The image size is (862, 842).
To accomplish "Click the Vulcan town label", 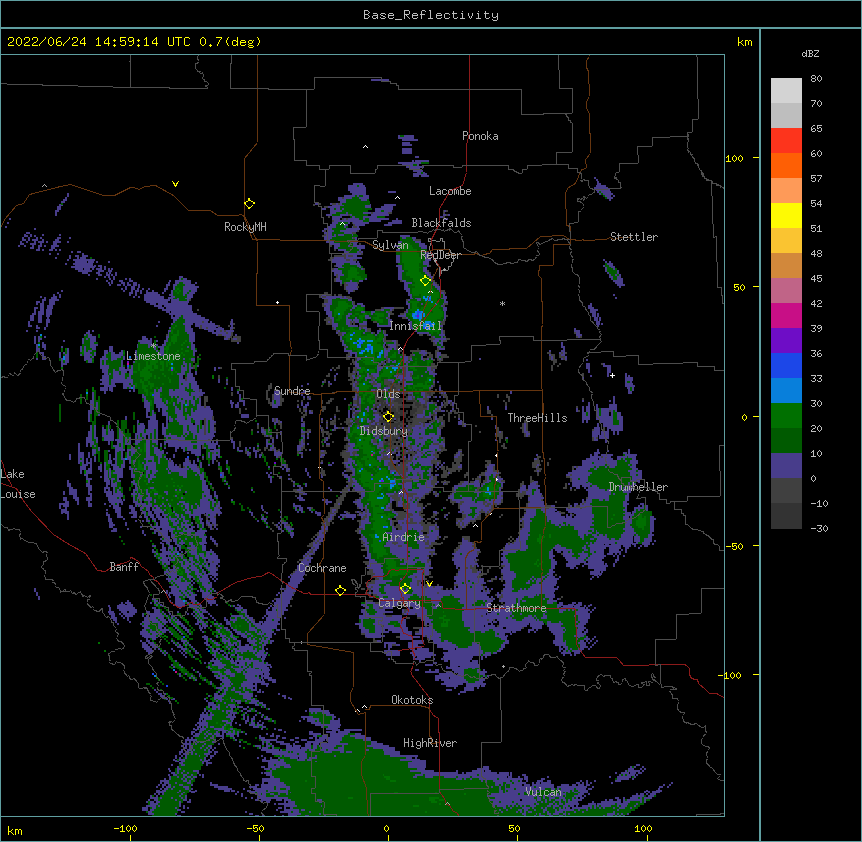I will pos(543,792).
